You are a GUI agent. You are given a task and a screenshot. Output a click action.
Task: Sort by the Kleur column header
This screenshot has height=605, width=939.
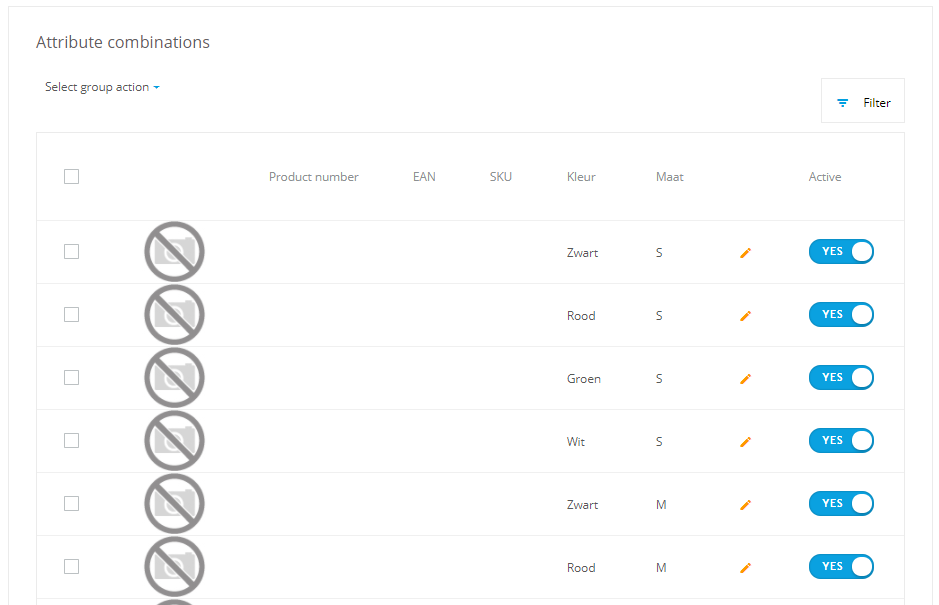click(581, 177)
